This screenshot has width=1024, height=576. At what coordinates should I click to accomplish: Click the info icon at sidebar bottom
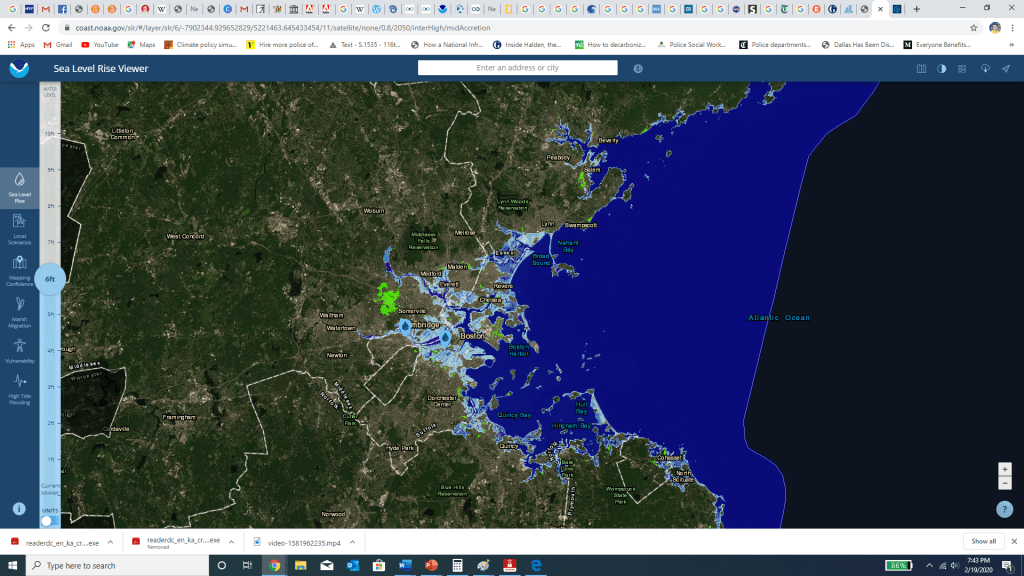[19, 508]
